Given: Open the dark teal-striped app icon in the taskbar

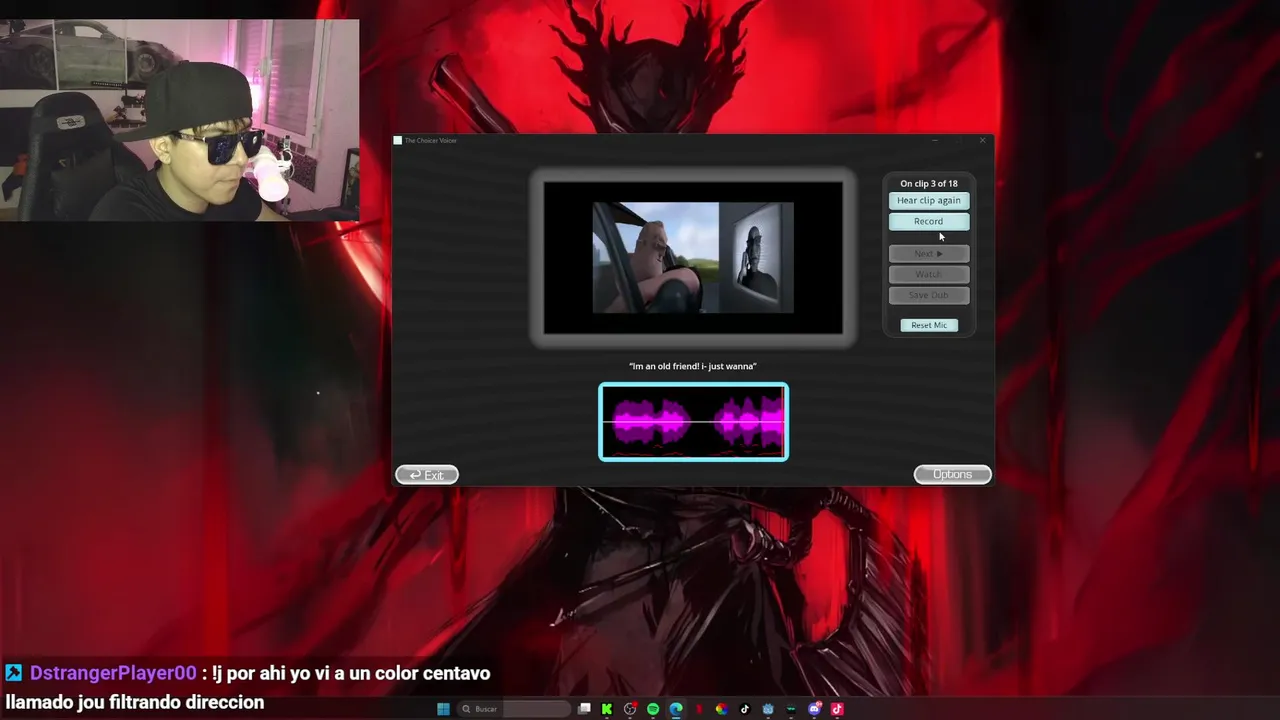Looking at the screenshot, I should click(x=791, y=709).
